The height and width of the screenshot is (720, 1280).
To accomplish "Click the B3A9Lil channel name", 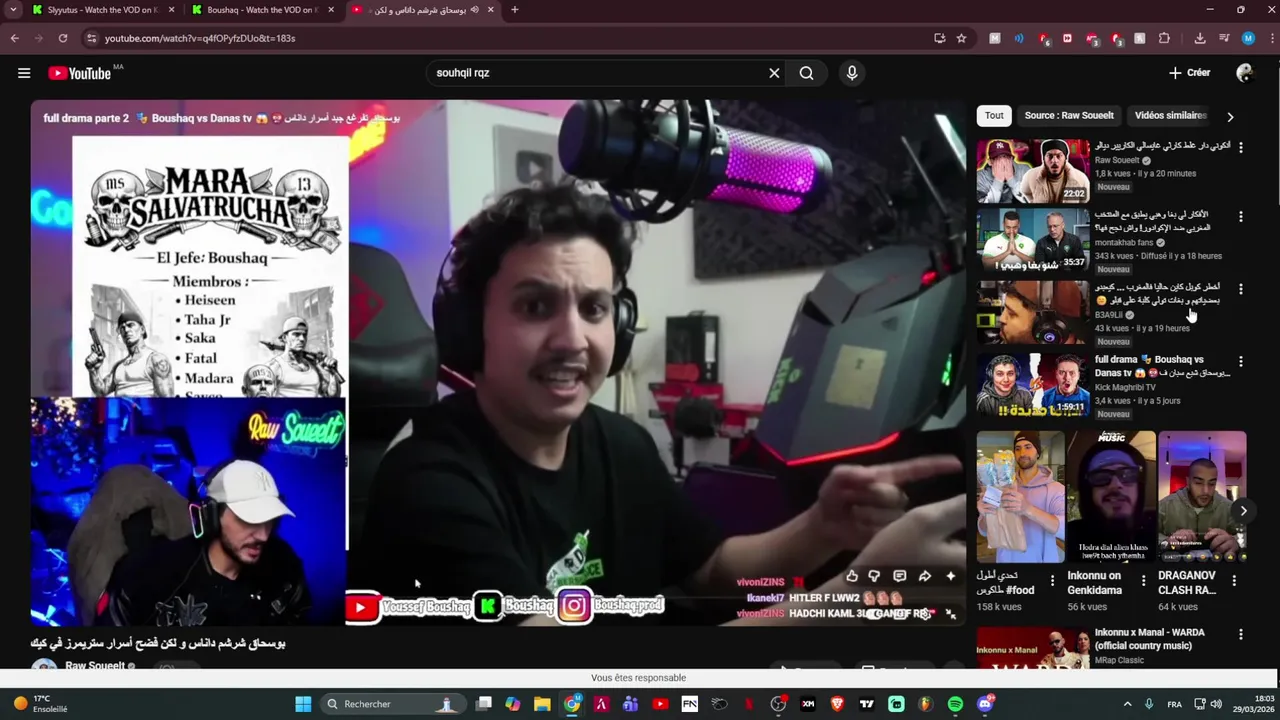I will tap(1109, 315).
